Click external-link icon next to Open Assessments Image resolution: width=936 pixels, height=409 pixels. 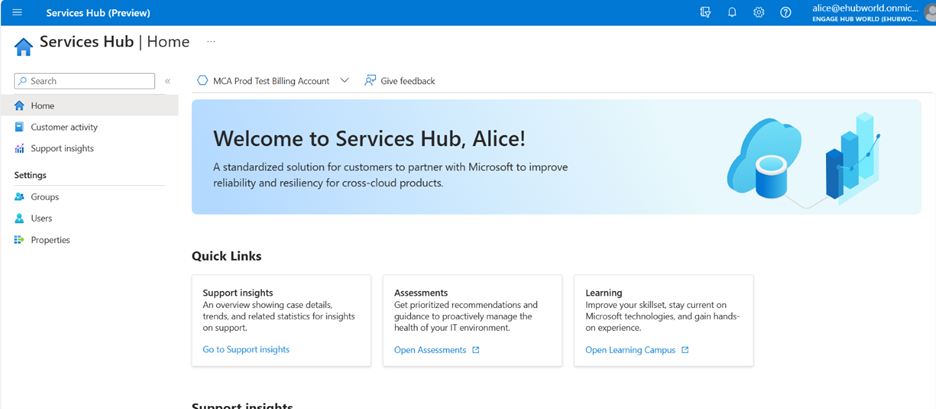point(476,350)
